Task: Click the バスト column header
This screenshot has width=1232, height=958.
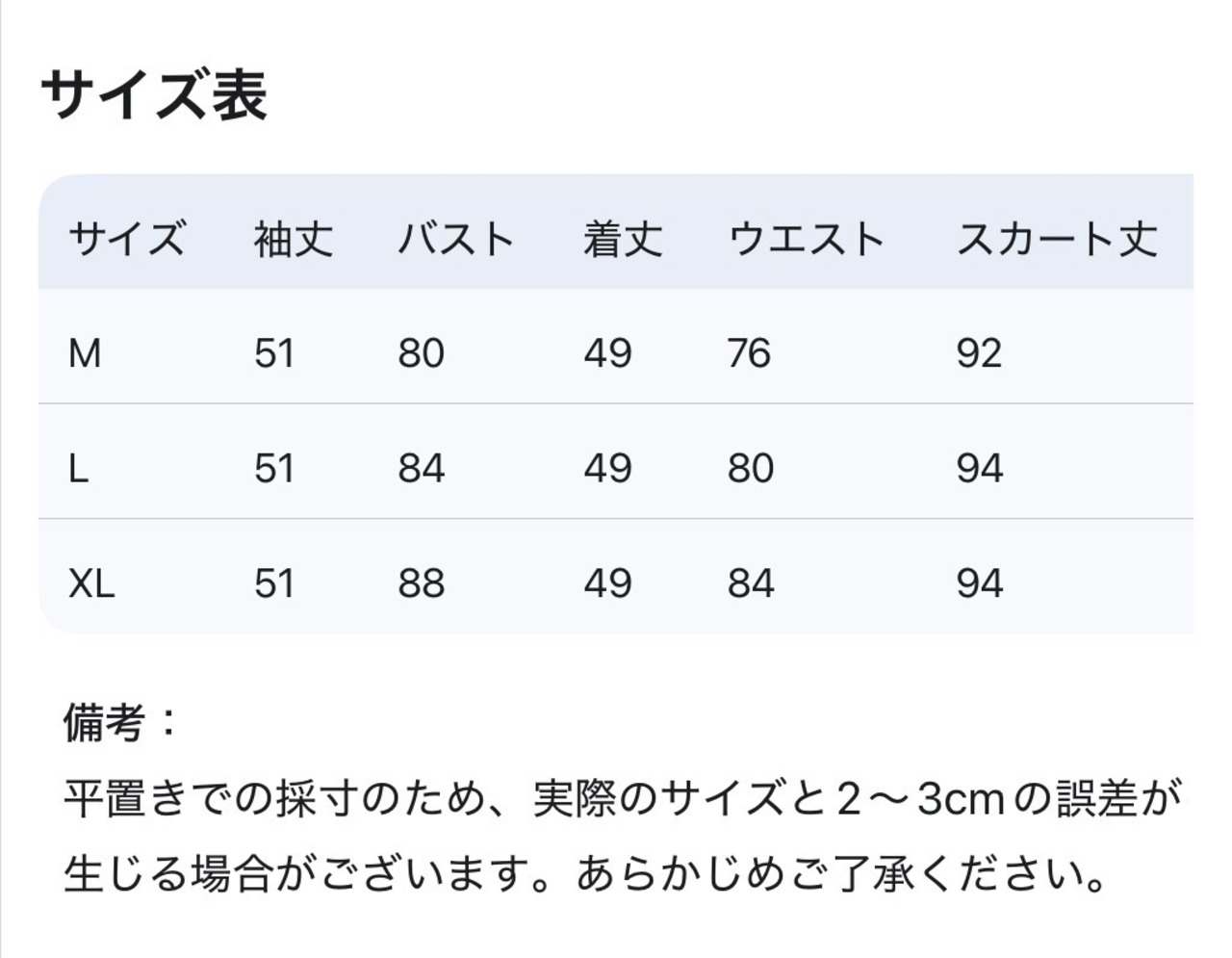Action: 456,239
